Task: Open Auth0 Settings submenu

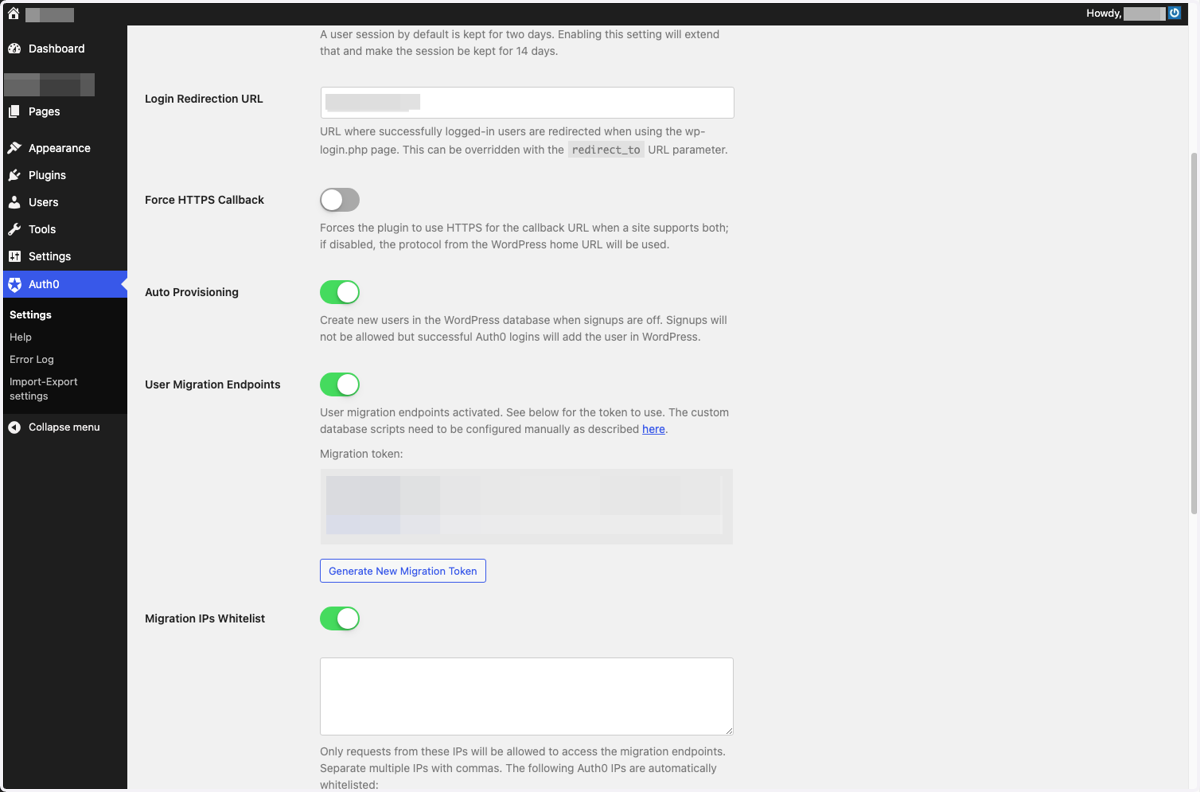Action: [30, 315]
